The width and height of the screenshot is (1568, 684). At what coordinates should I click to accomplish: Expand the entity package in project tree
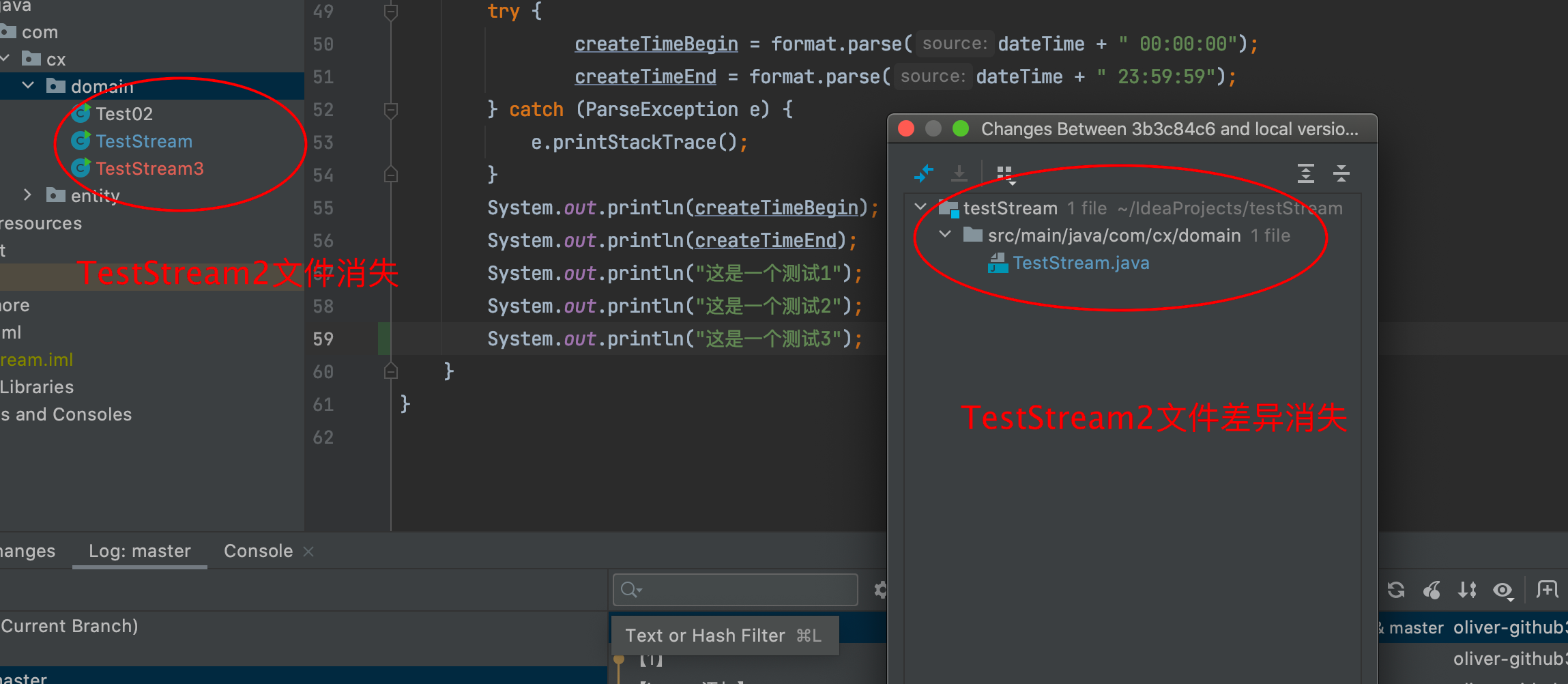coord(28,195)
